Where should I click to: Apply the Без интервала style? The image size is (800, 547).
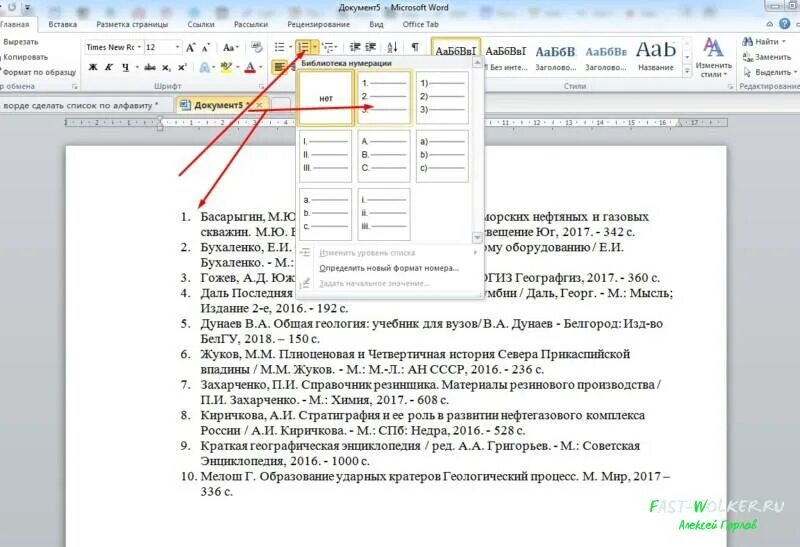(506, 55)
